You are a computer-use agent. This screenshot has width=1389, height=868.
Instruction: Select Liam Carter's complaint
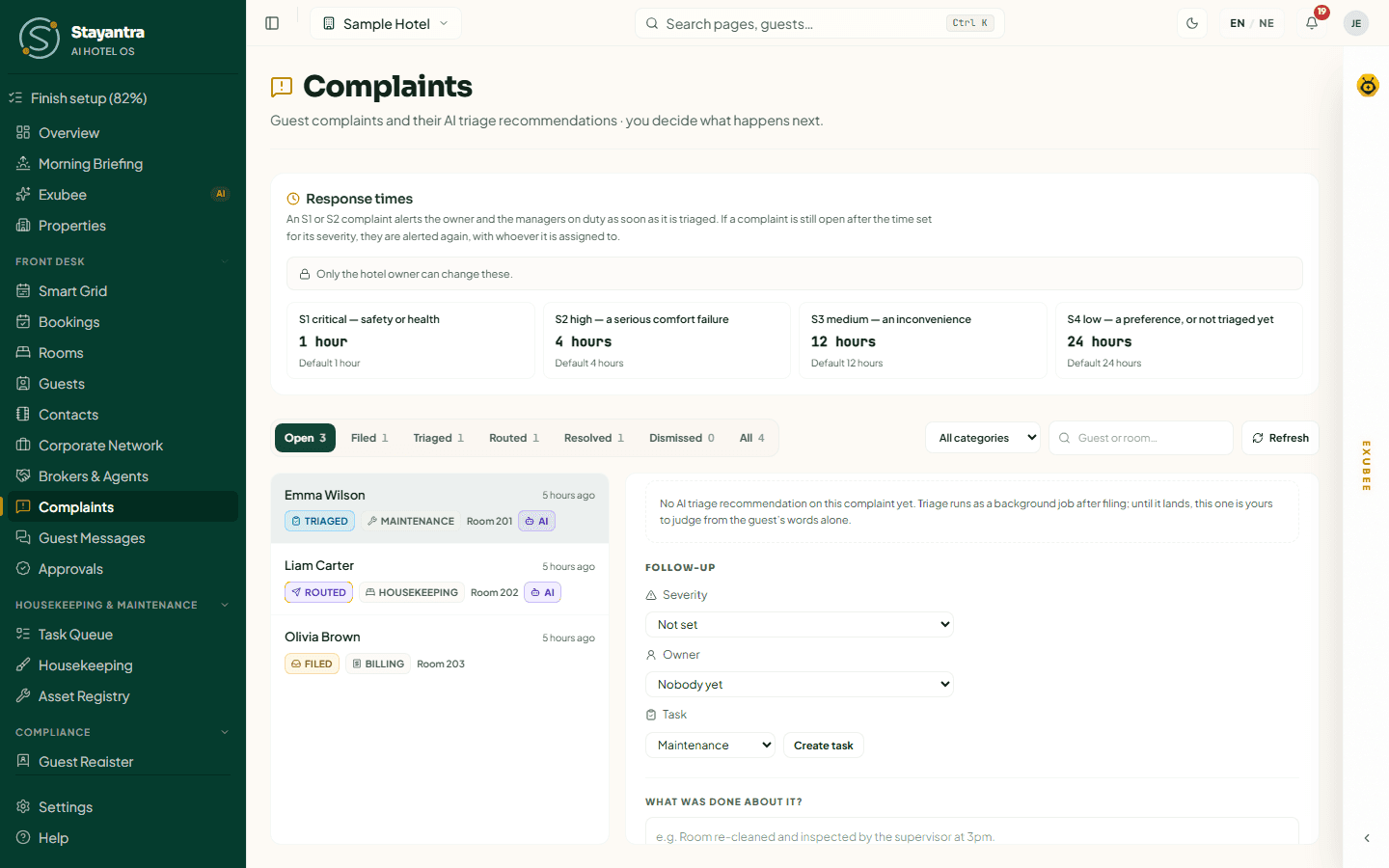(x=440, y=580)
